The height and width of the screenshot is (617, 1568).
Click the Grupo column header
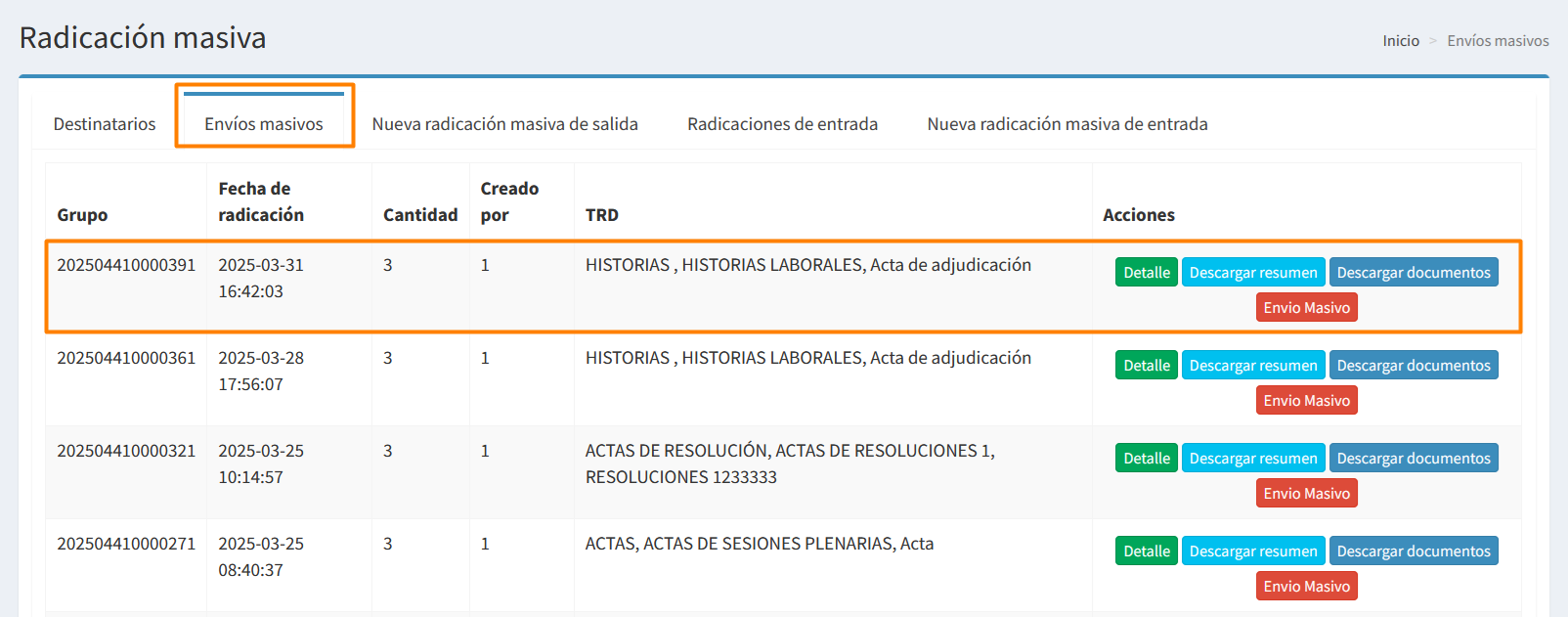tap(82, 215)
